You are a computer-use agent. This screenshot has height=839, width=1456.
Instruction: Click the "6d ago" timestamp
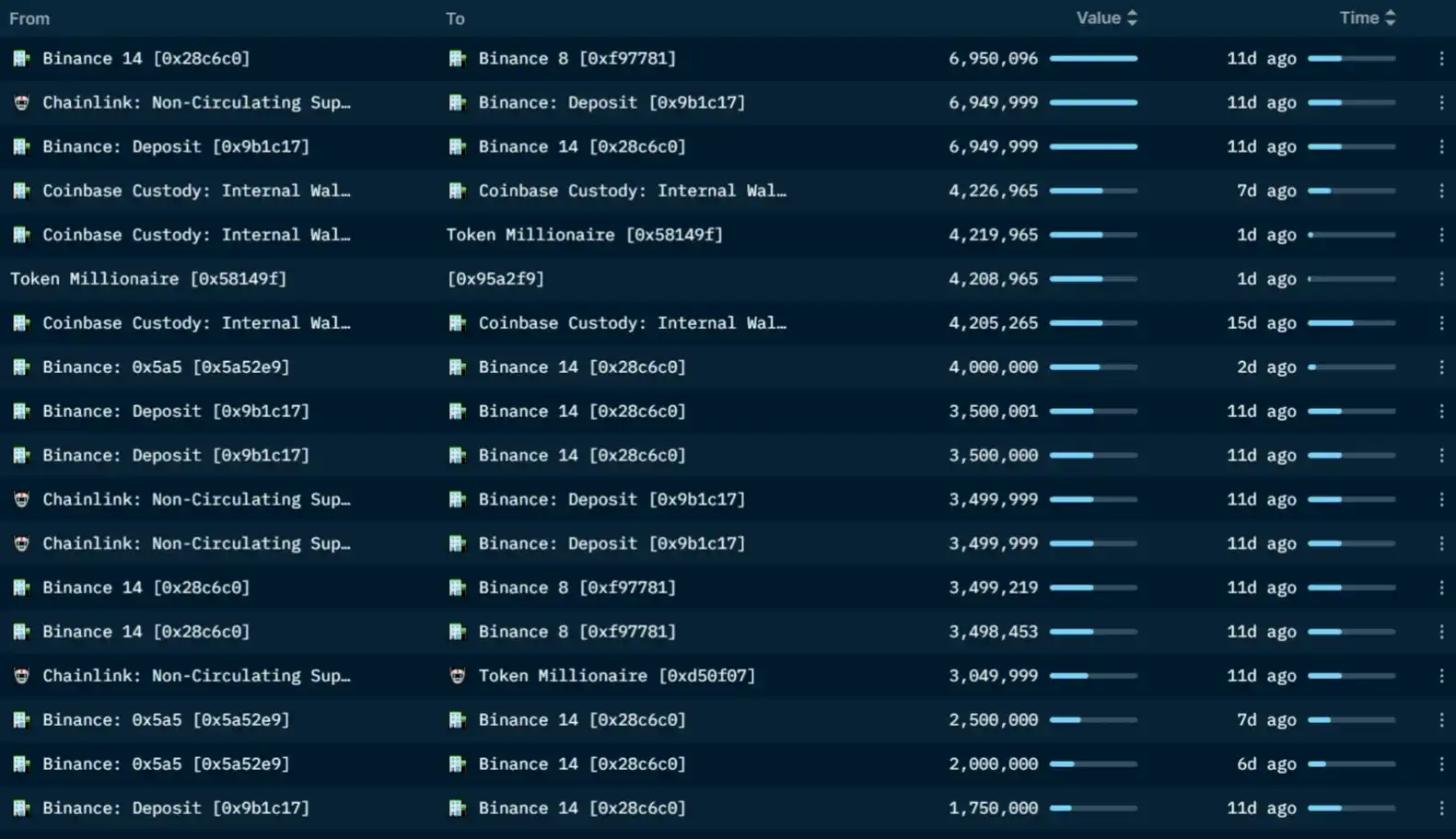(1267, 764)
